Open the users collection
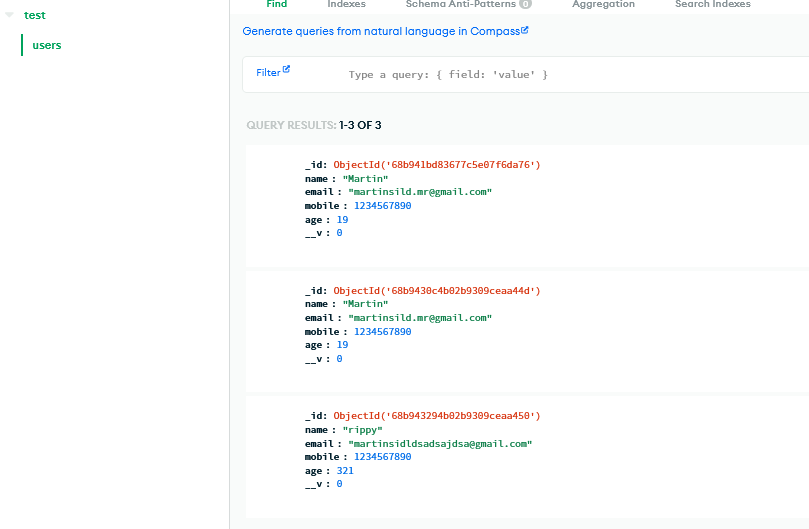809x529 pixels. [x=46, y=45]
